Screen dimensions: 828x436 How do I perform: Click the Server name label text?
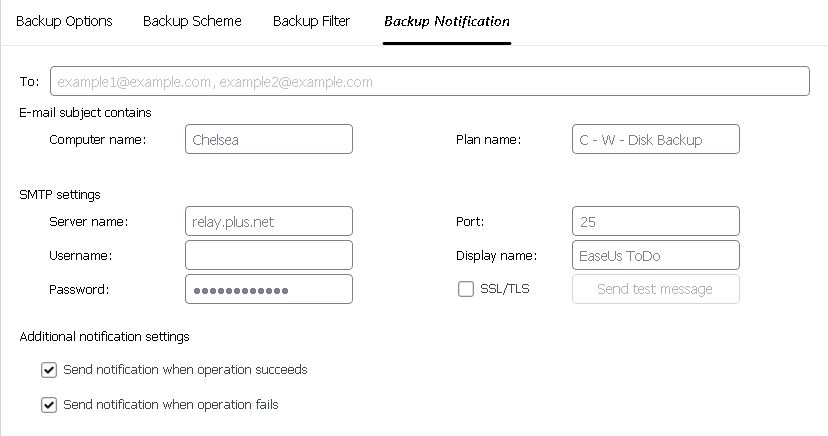click(x=88, y=221)
